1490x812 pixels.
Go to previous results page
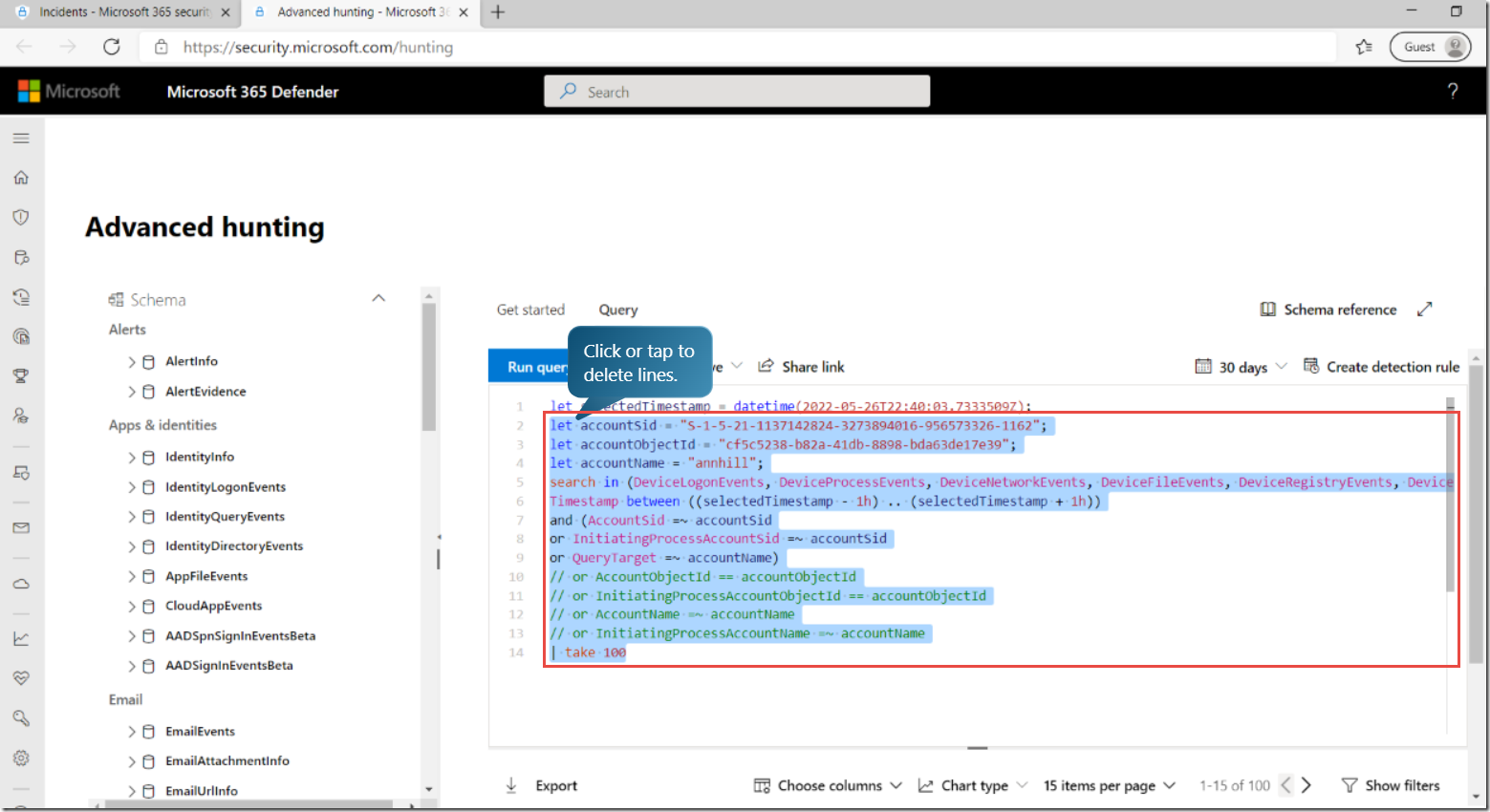1286,785
